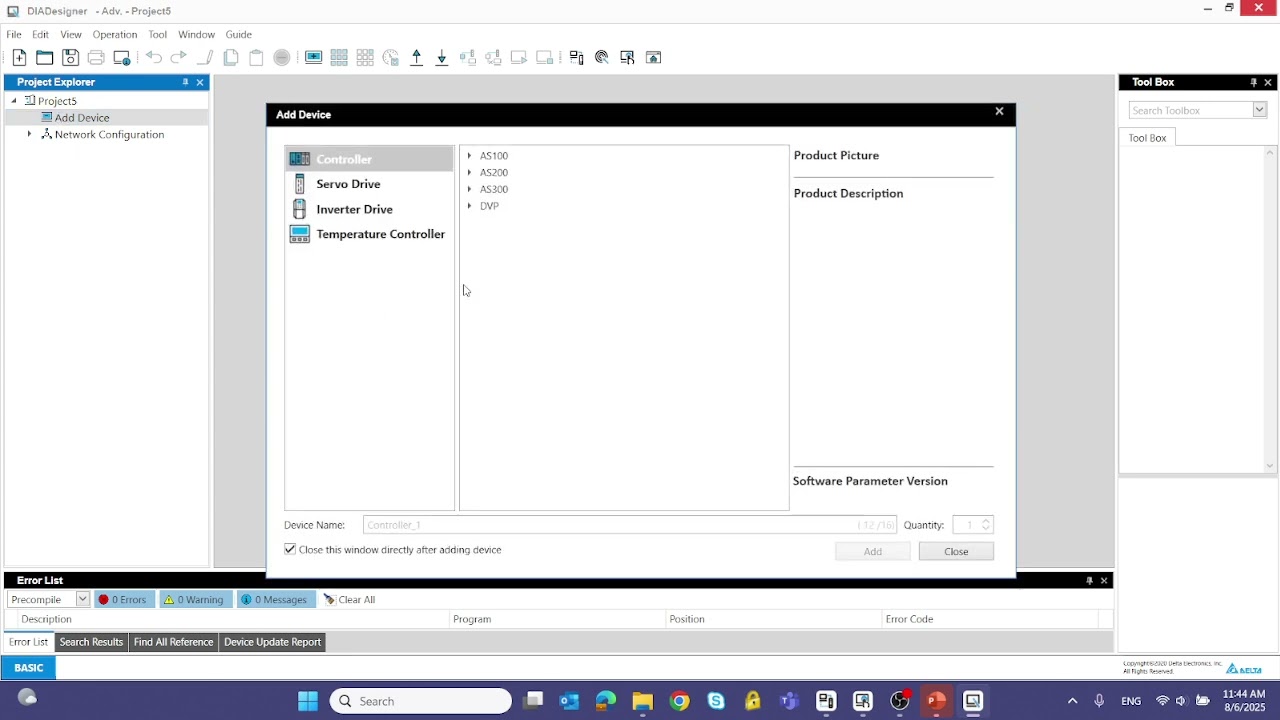Expand the AS100 controller series
The image size is (1280, 720).
coord(469,156)
